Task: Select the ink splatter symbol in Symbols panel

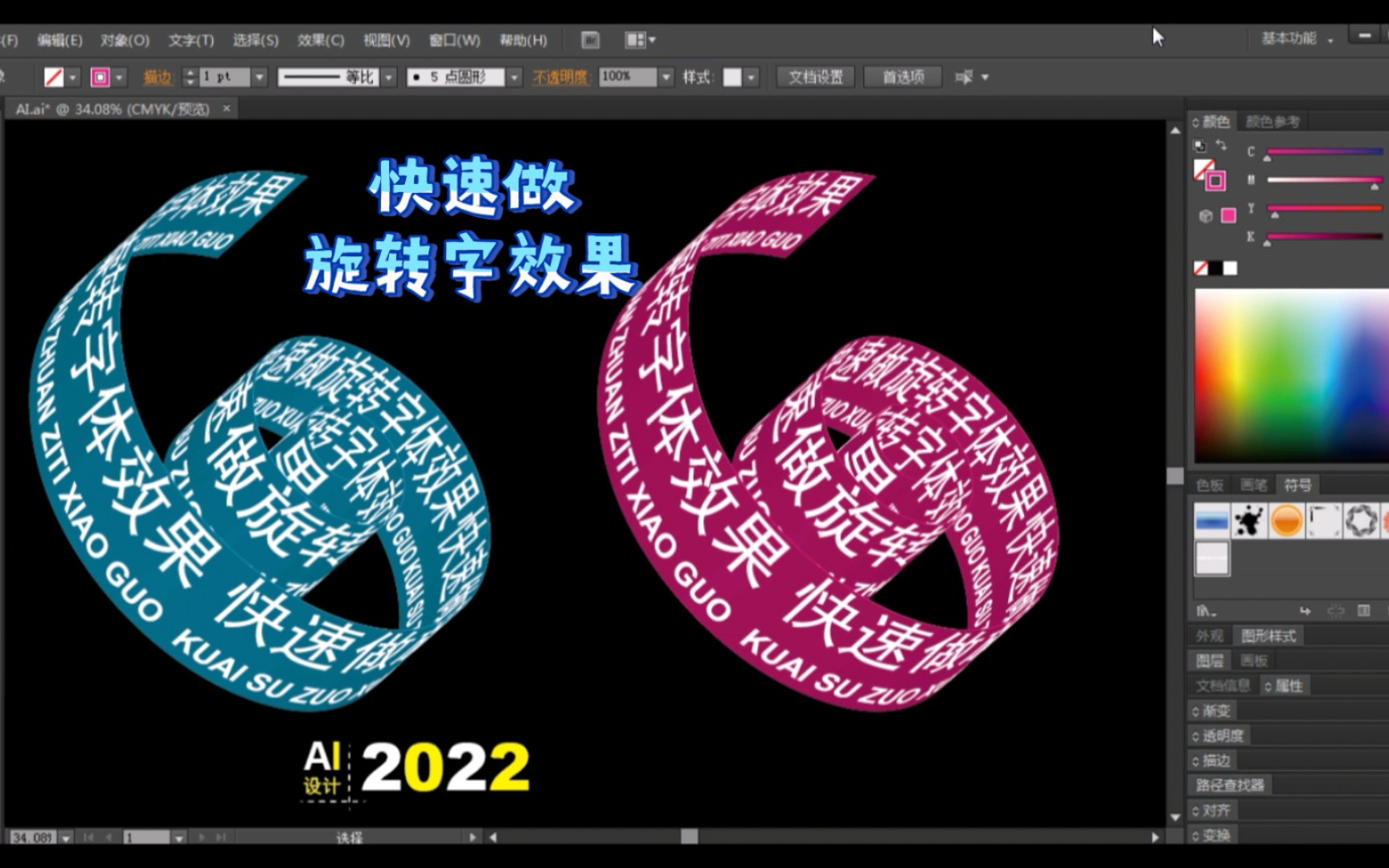Action: click(x=1248, y=521)
